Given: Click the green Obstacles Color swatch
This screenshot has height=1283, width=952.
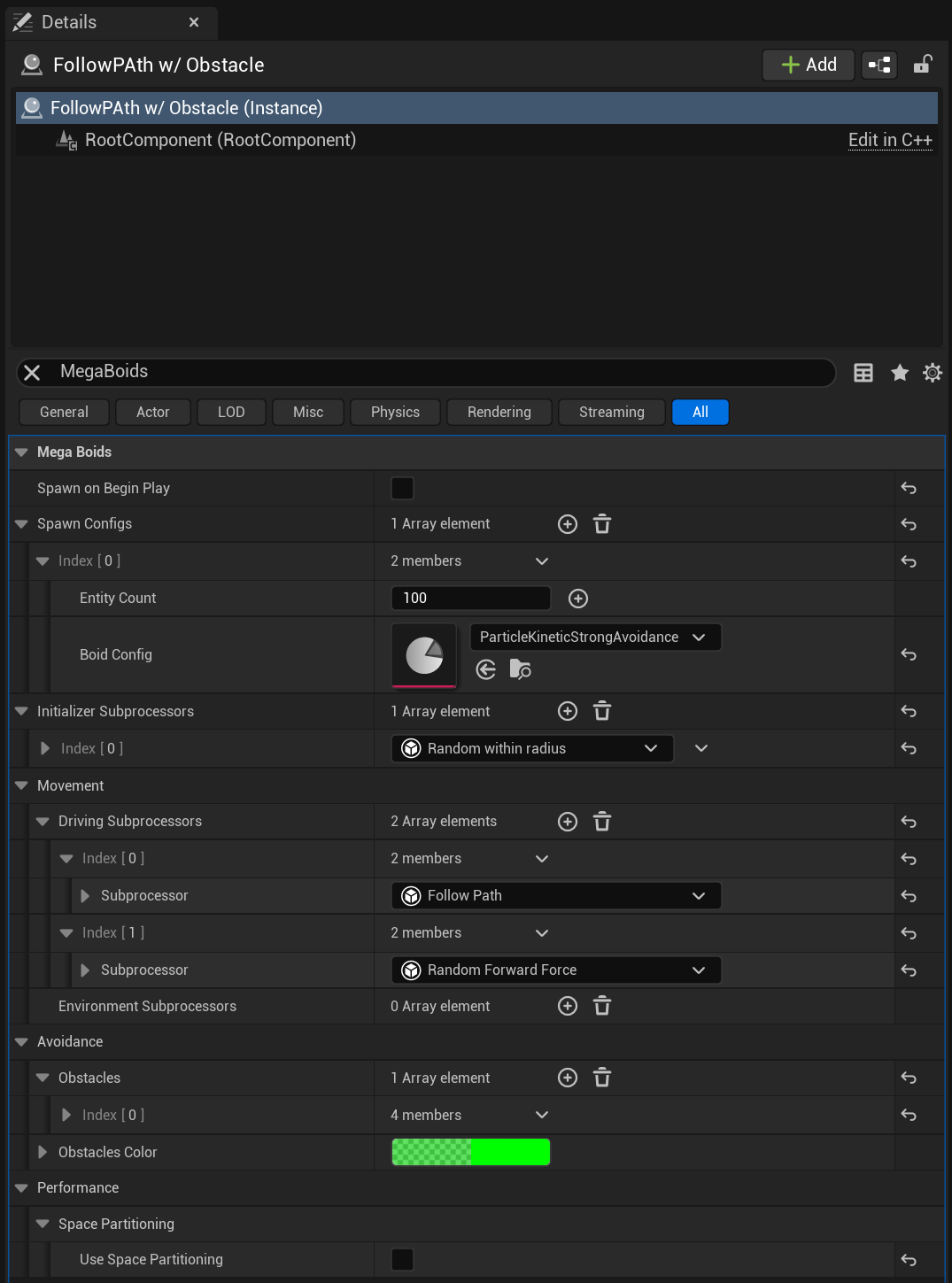Looking at the screenshot, I should coord(470,1152).
